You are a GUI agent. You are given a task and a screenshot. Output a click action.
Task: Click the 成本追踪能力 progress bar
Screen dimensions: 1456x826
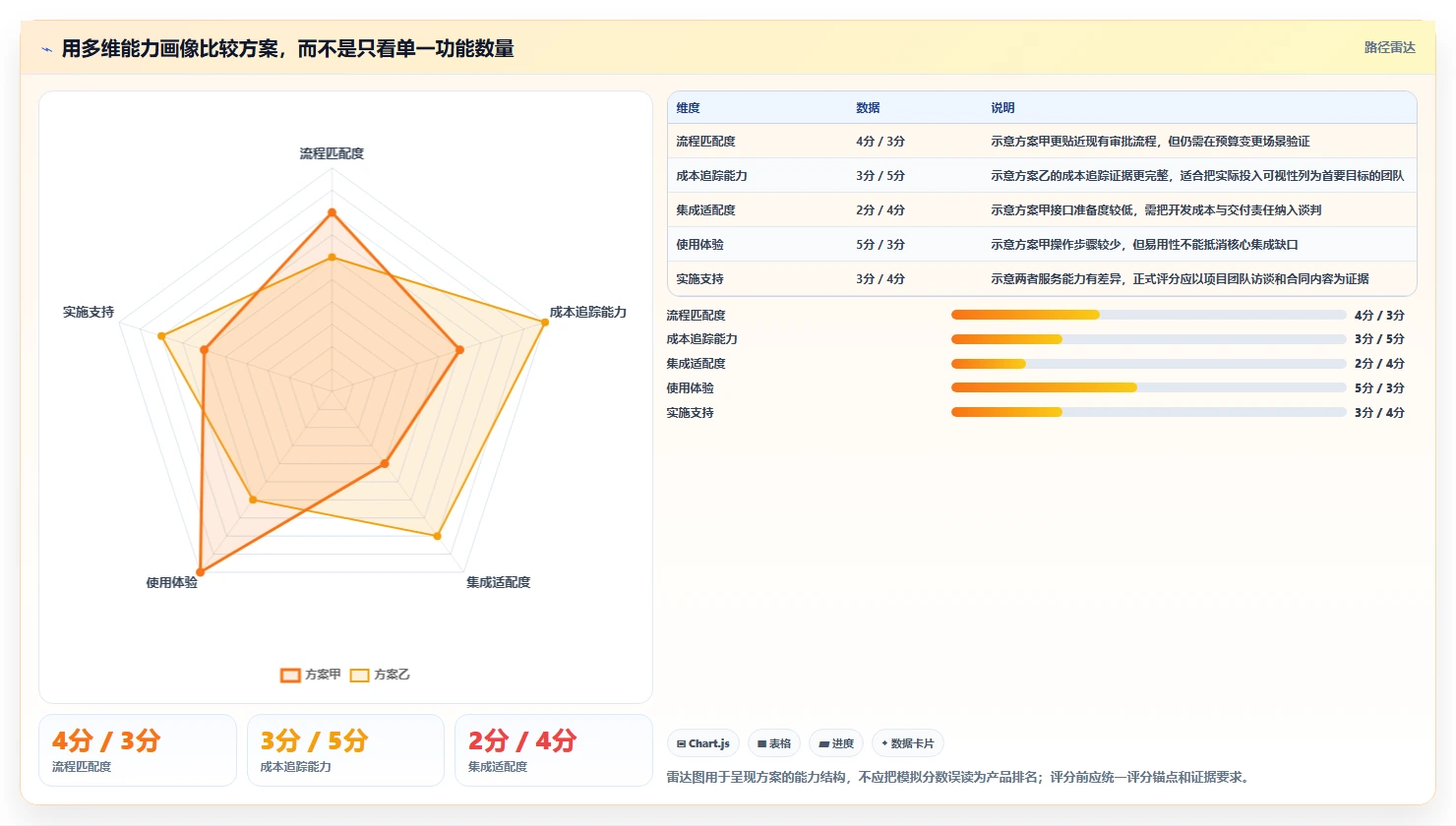pos(1148,339)
